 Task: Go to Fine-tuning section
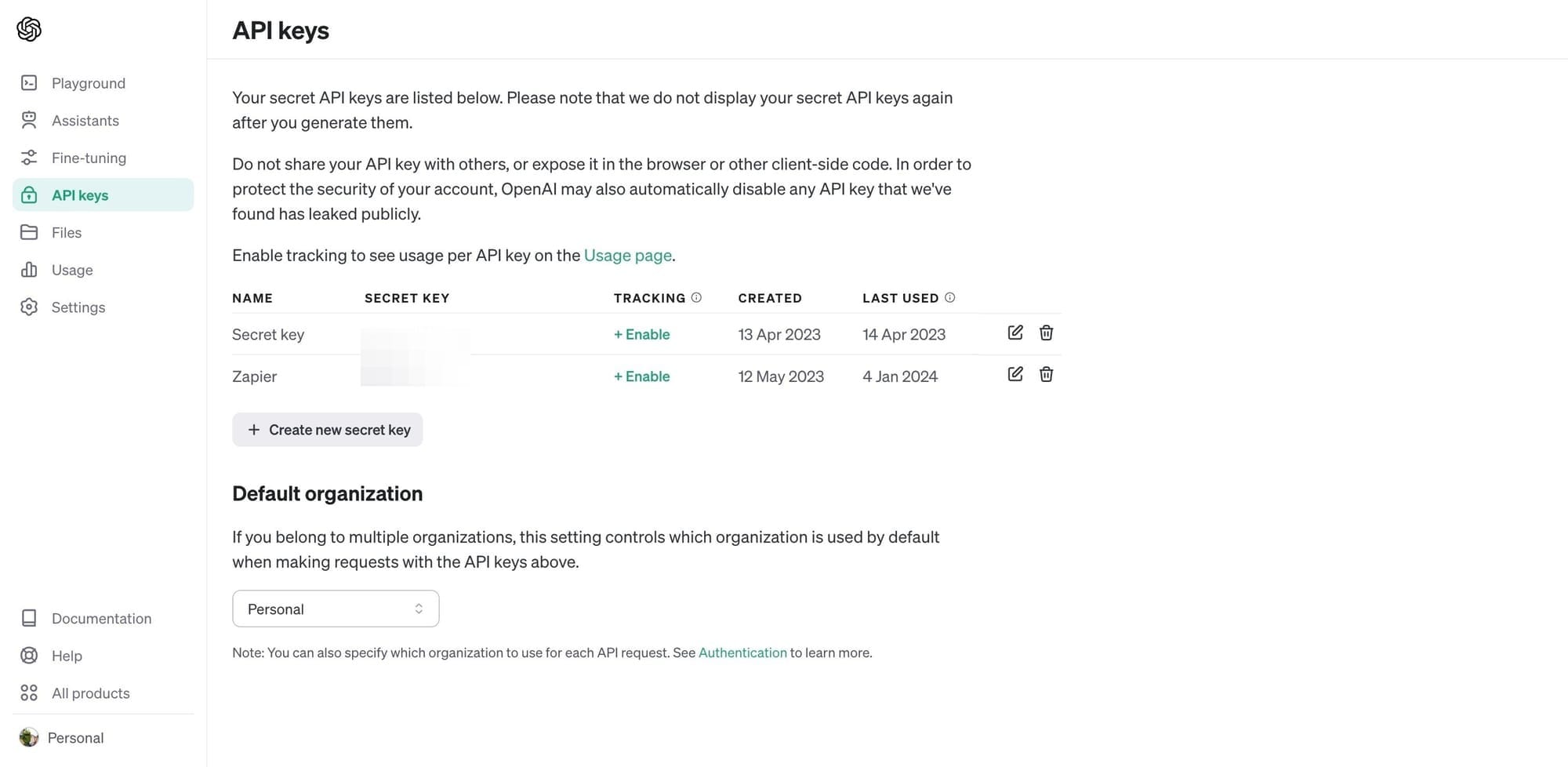tap(89, 158)
